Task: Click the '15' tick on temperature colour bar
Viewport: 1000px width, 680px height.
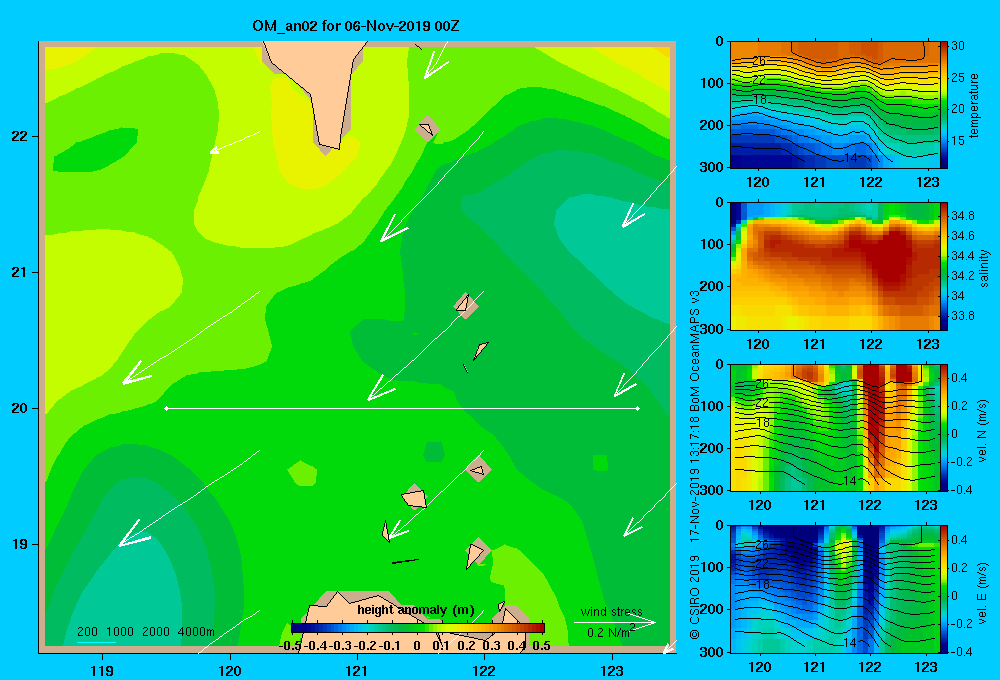Action: click(x=958, y=140)
